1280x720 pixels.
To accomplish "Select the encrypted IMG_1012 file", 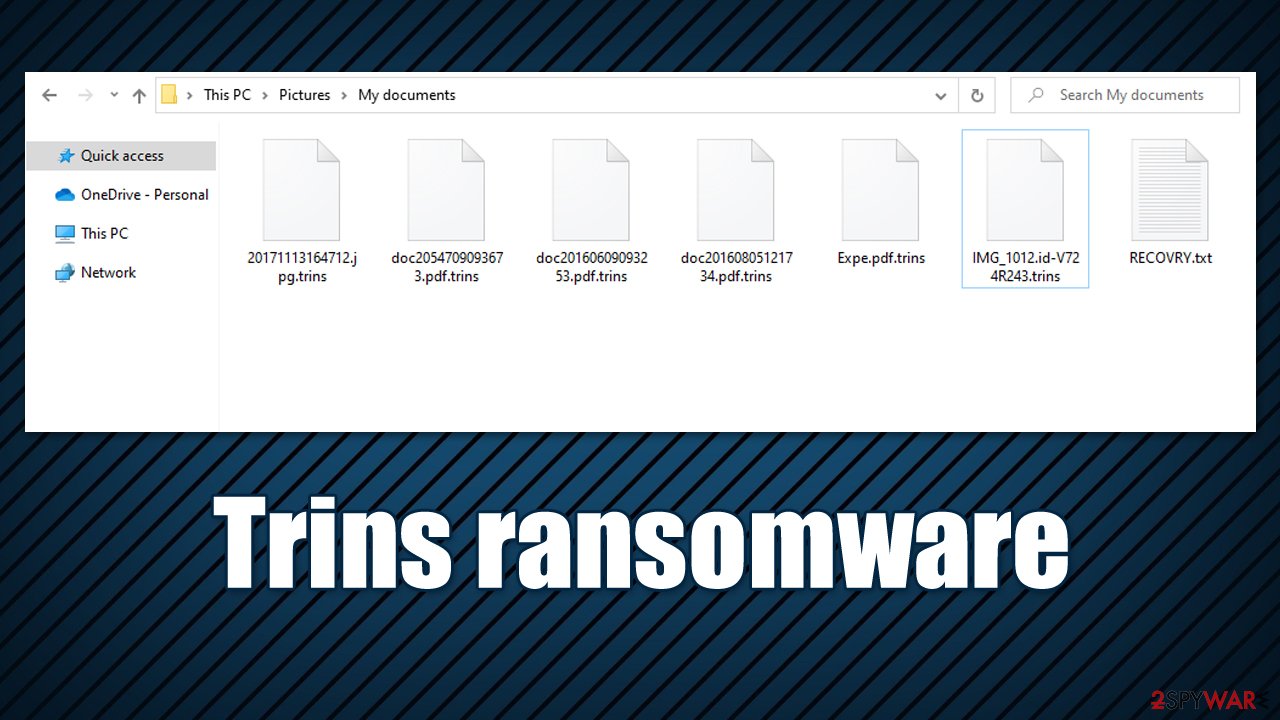I will coord(1025,190).
